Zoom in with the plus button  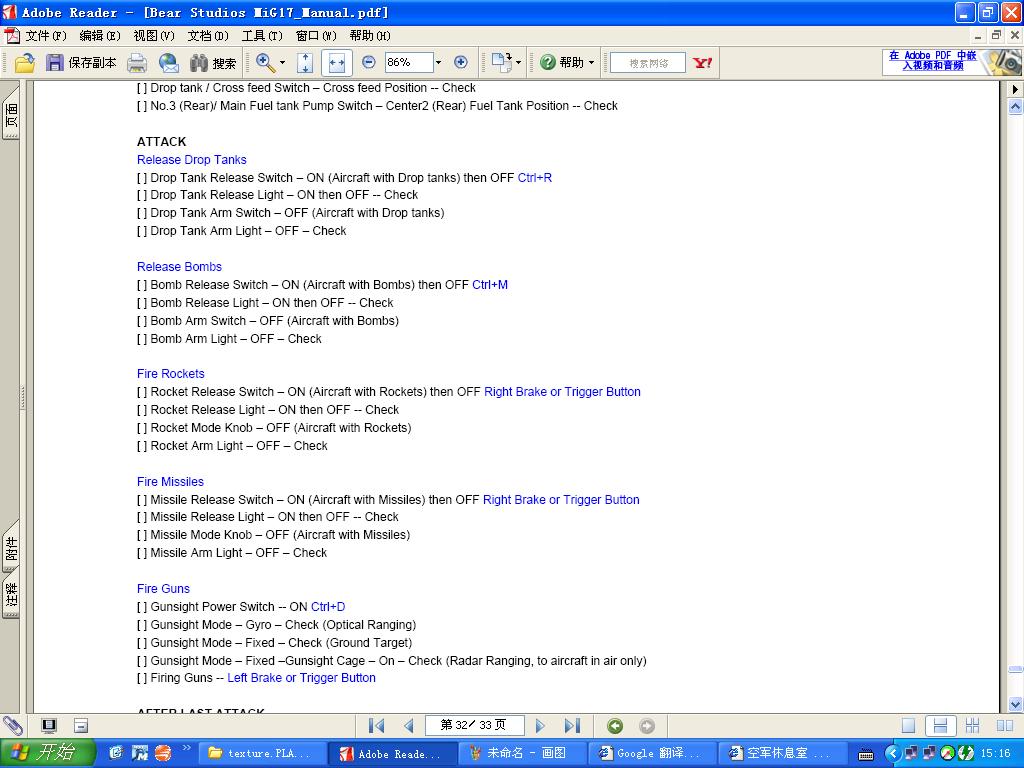pos(461,62)
